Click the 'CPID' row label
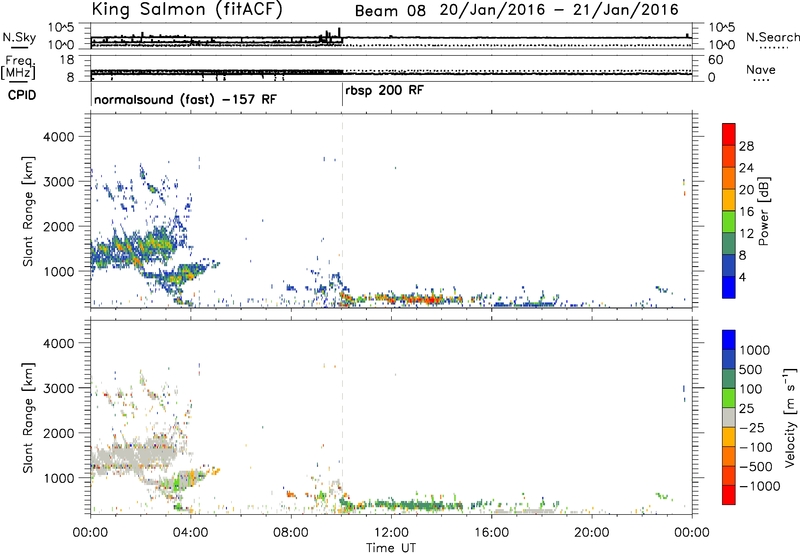The width and height of the screenshot is (800, 554). pyautogui.click(x=22, y=95)
